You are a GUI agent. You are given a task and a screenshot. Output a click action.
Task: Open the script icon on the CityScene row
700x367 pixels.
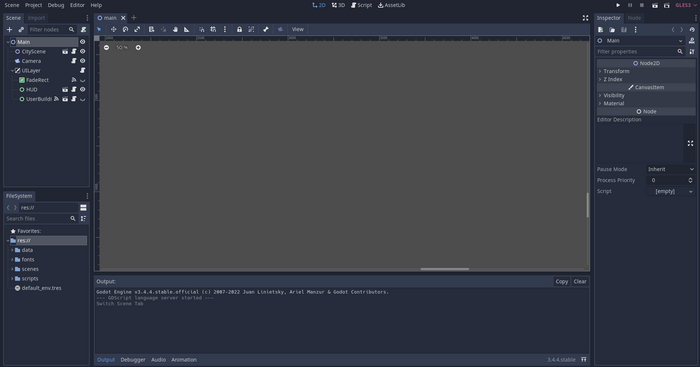(74, 51)
